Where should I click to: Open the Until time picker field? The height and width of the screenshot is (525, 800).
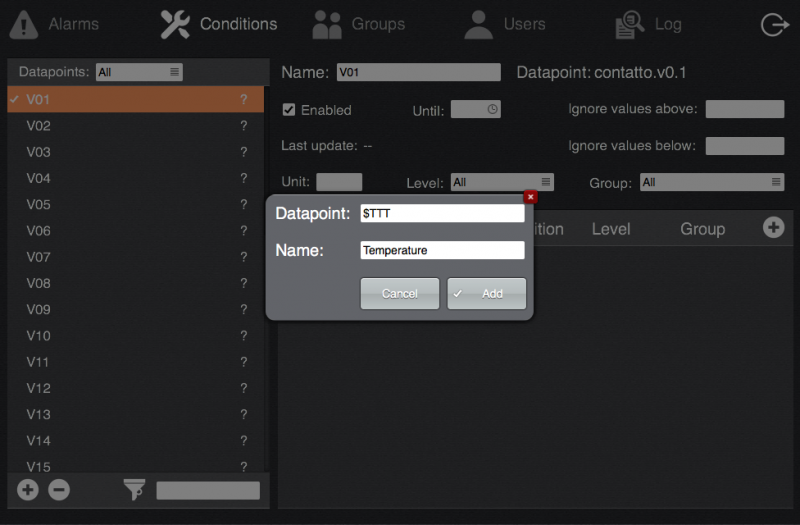(x=476, y=109)
